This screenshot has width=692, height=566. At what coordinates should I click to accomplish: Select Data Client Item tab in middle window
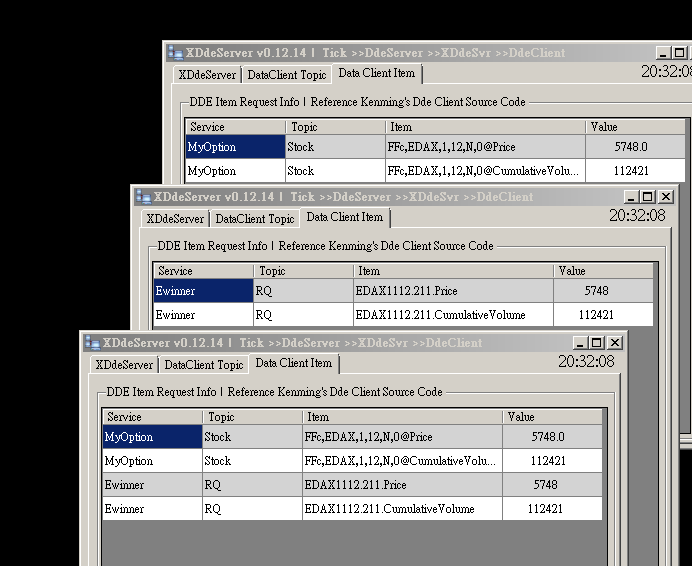point(345,217)
